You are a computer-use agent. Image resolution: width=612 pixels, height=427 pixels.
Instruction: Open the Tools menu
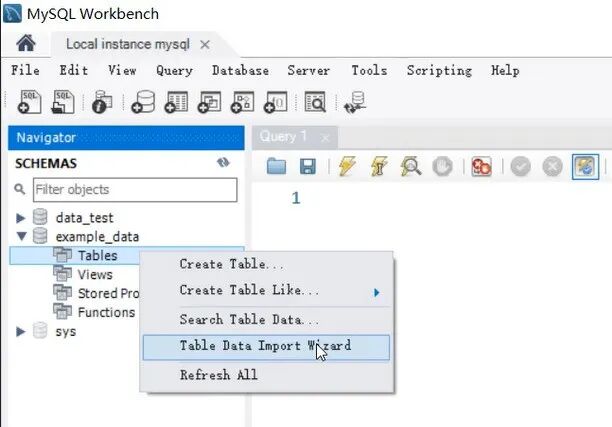pos(369,71)
